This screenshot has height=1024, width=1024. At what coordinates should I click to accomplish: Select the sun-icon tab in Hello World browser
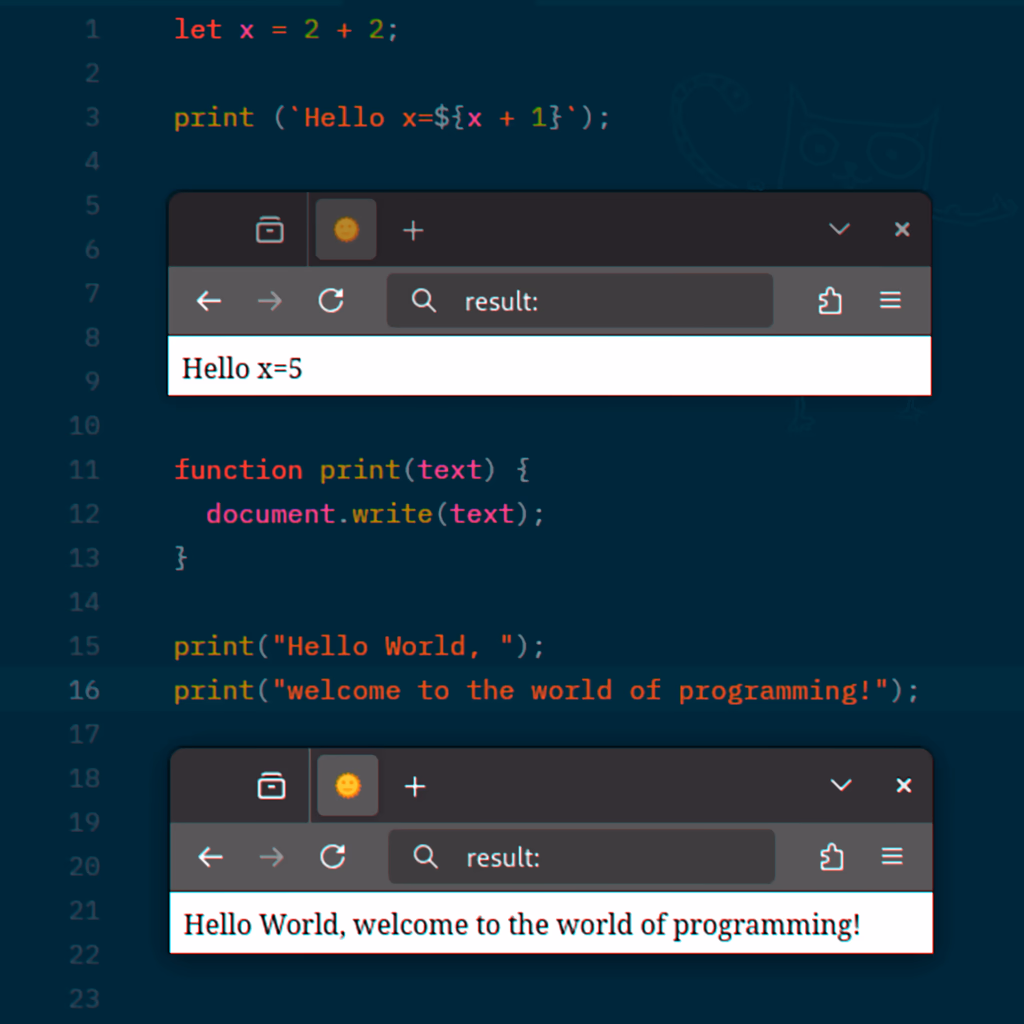pos(348,786)
